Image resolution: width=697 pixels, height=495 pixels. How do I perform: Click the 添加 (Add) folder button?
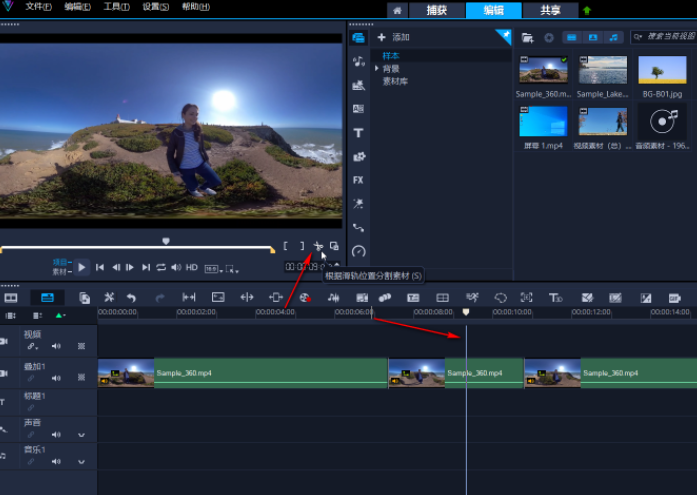point(393,37)
